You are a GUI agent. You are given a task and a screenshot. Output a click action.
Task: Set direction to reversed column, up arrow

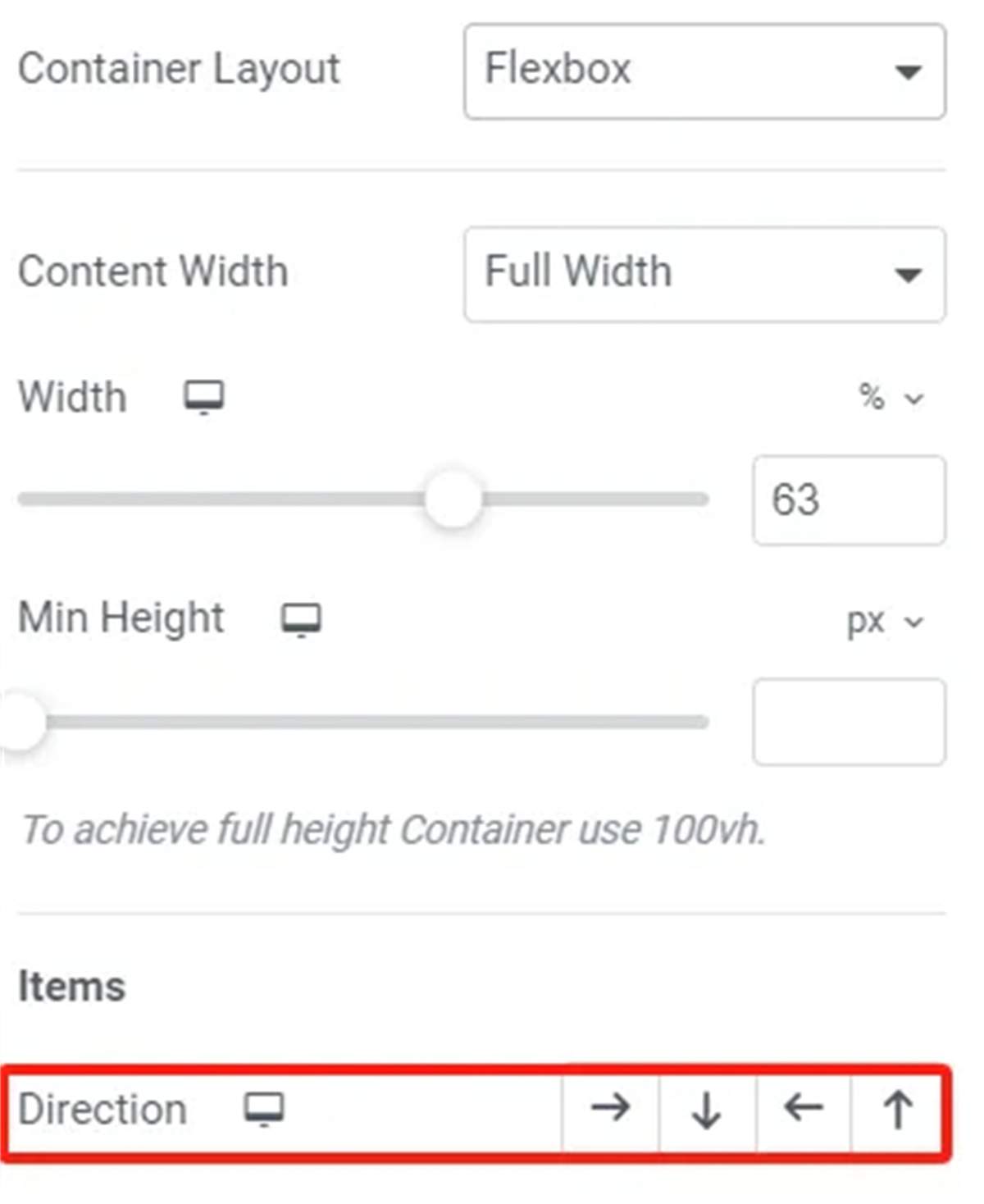(x=897, y=1109)
